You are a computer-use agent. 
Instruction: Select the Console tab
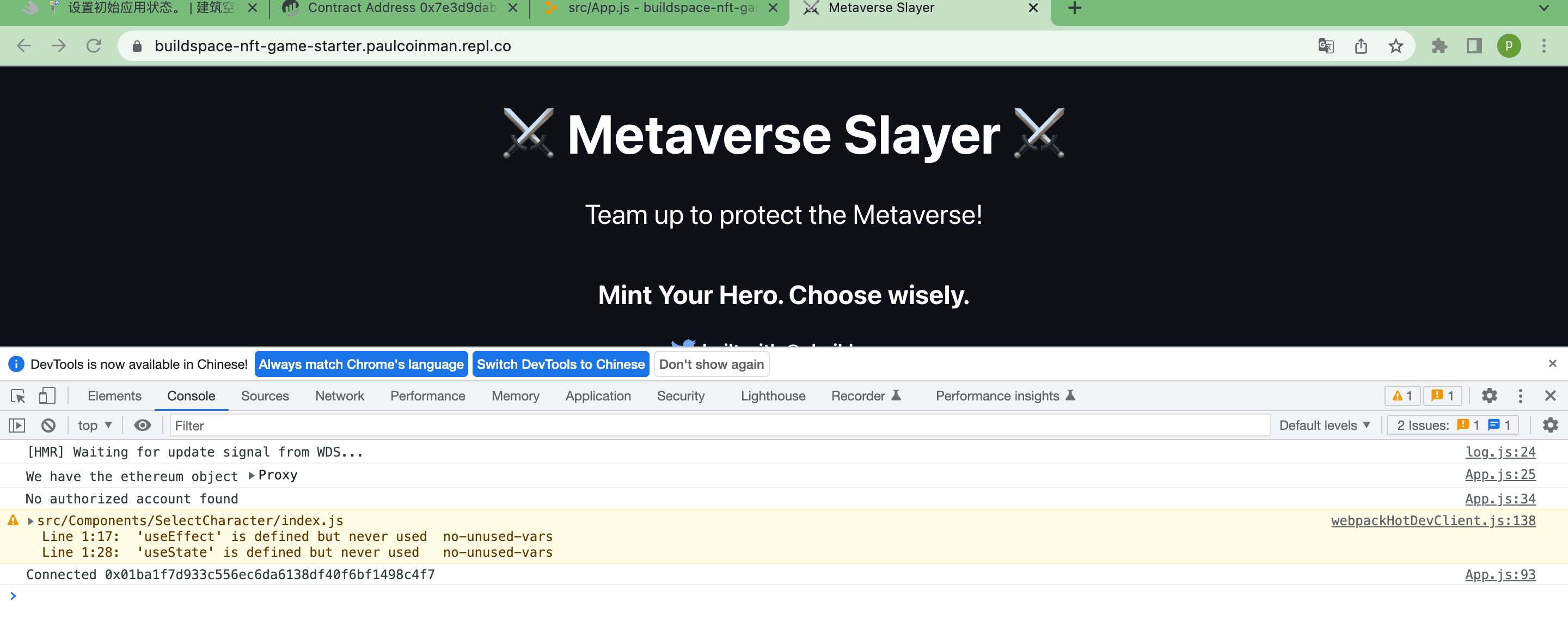coord(191,396)
